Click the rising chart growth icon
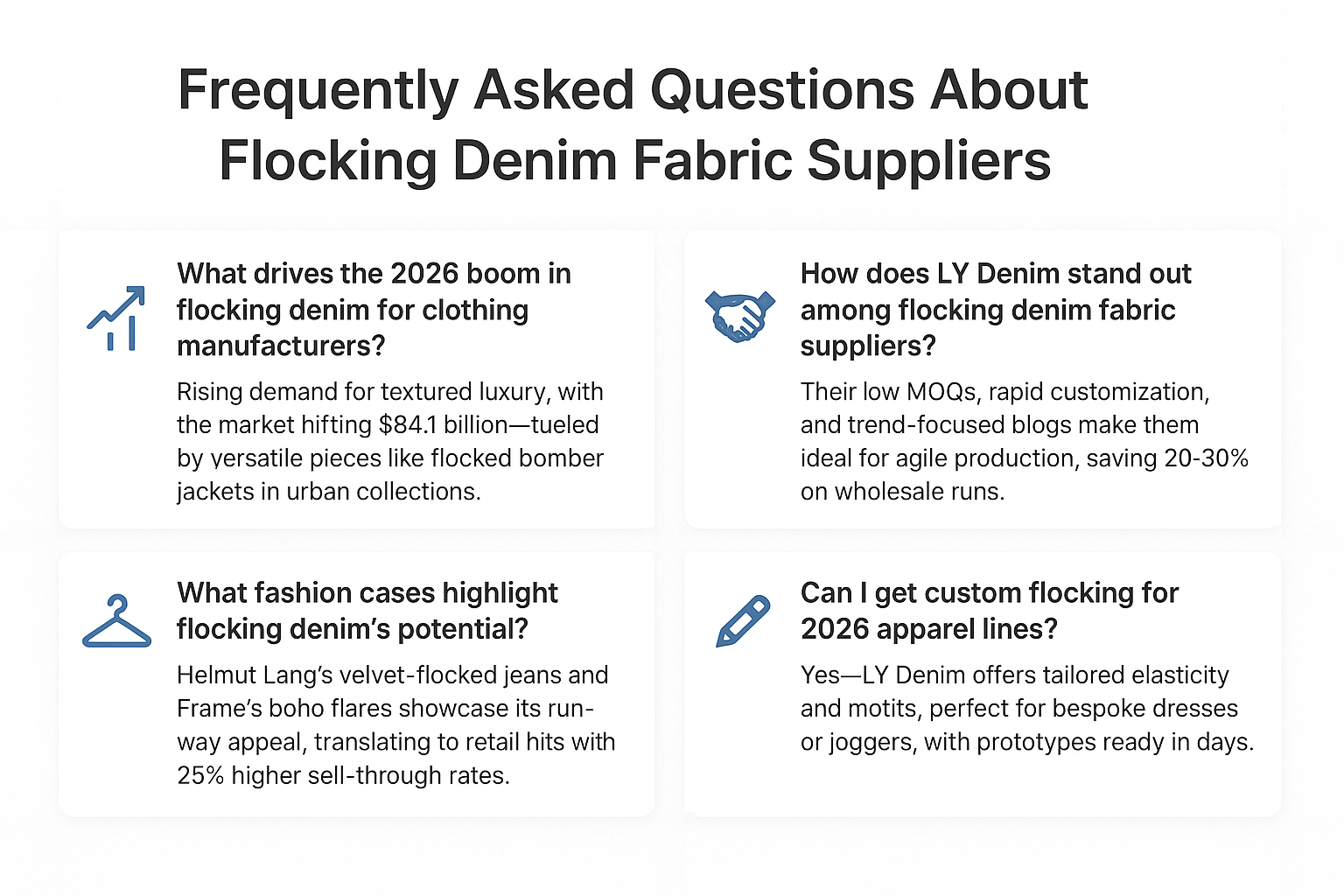Viewport: 1344px width, 896px height. [x=116, y=318]
